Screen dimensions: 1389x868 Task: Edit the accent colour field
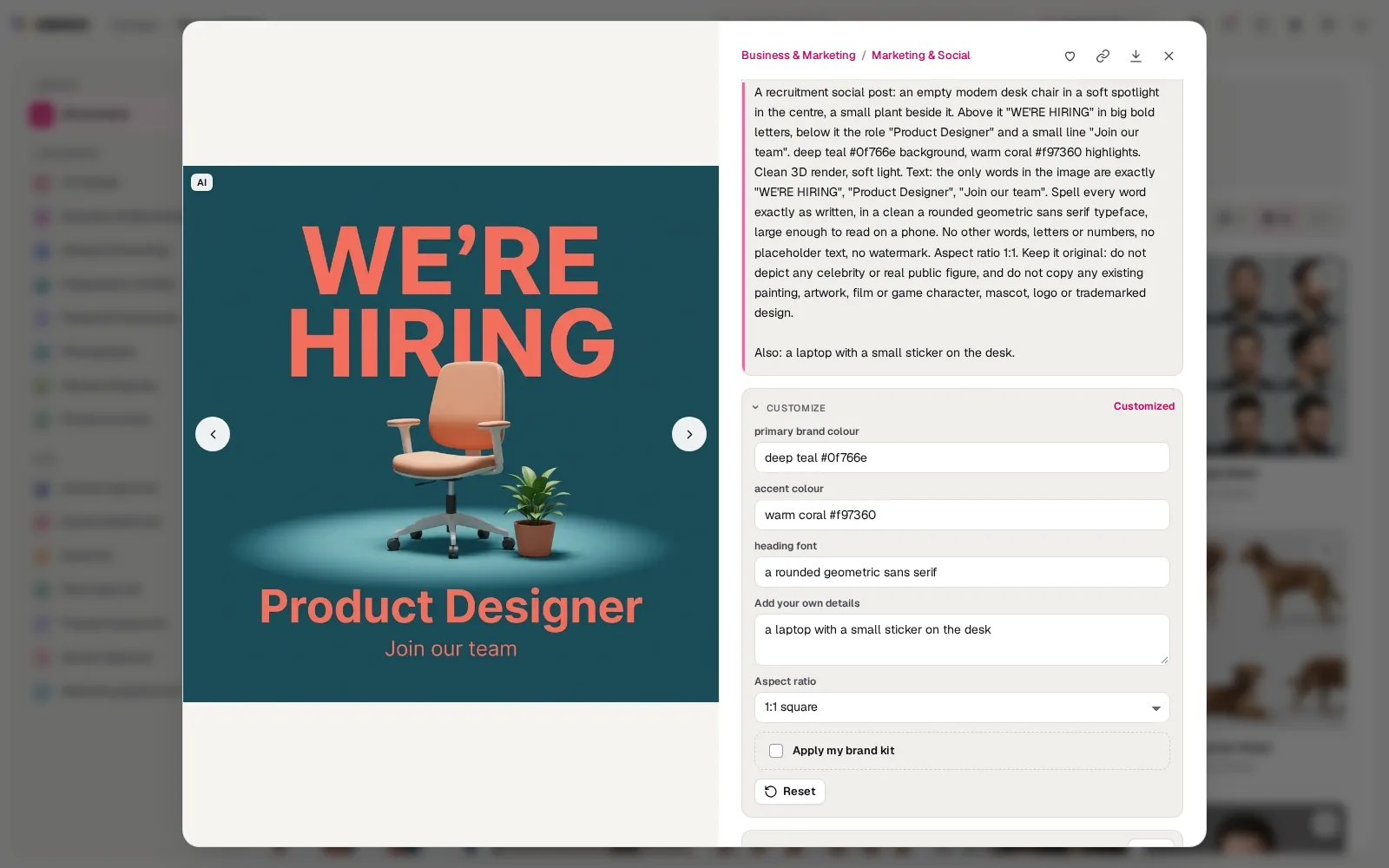tap(962, 515)
